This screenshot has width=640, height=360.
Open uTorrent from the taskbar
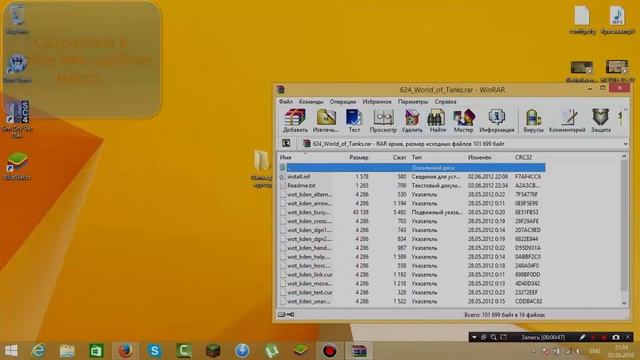(x=271, y=351)
